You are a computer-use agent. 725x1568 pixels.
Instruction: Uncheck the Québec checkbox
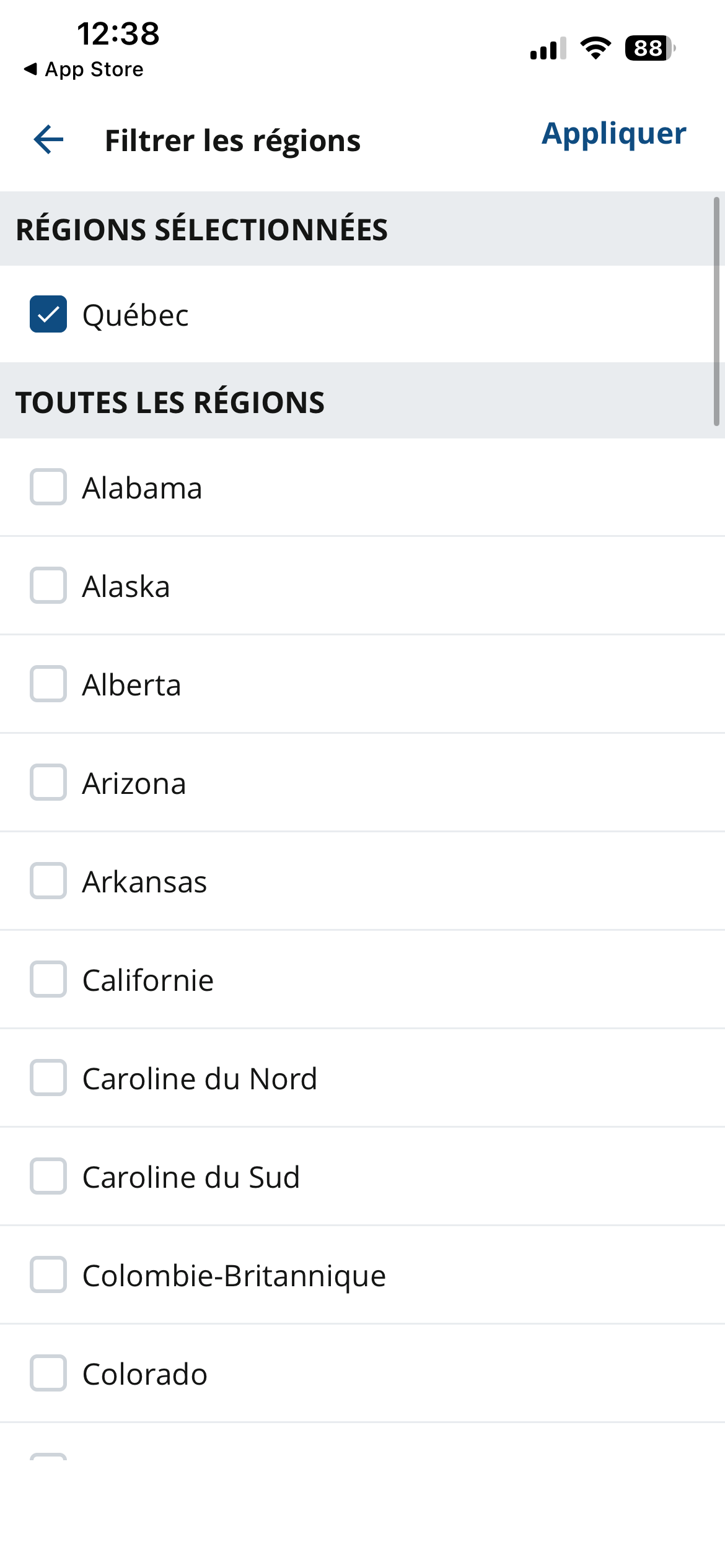click(48, 314)
